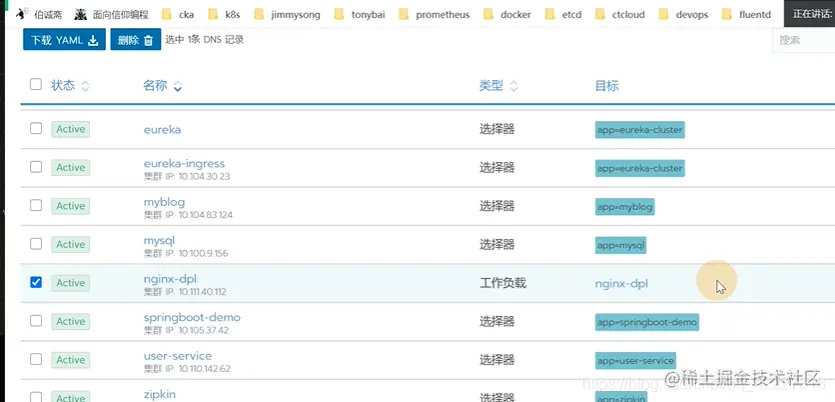
Task: Click the app=user-service selector tag
Action: tap(635, 360)
